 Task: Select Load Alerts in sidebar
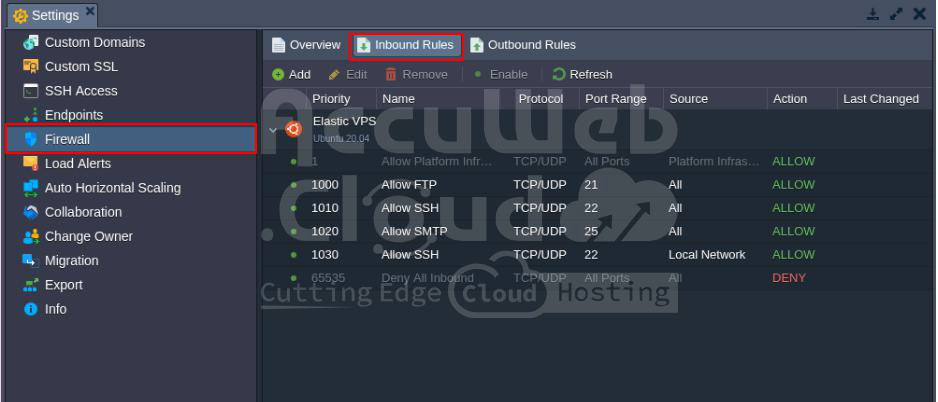77,164
